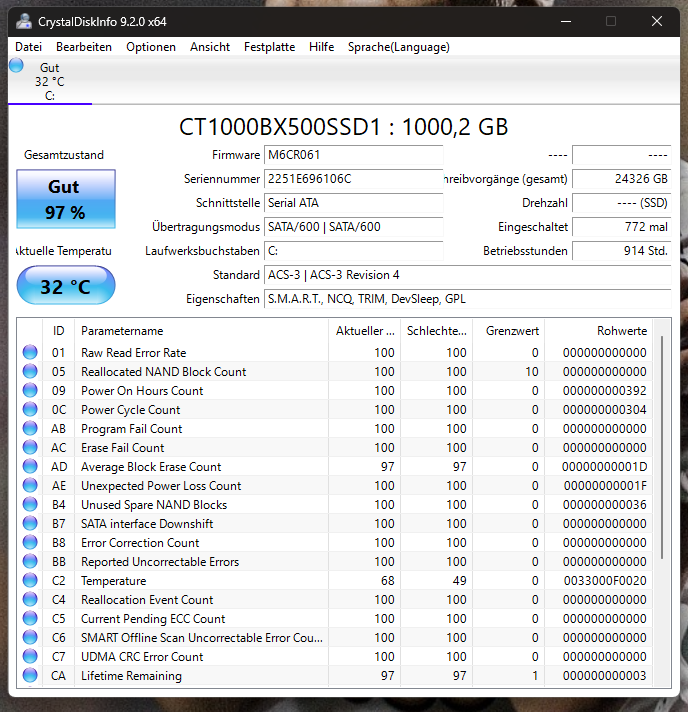Open the Festplatte menu
The height and width of the screenshot is (712, 688).
point(269,47)
